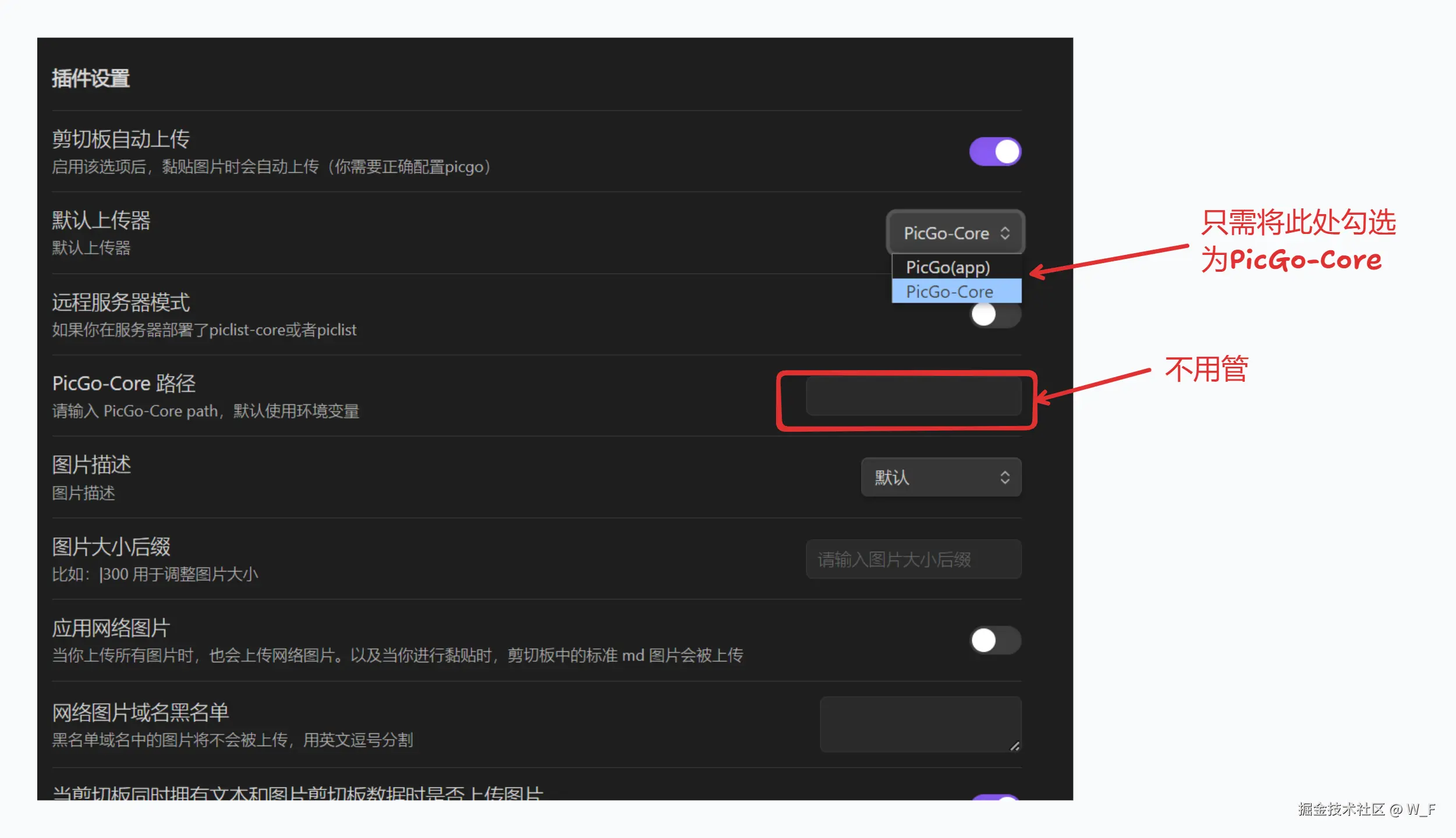This screenshot has height=838, width=1456.
Task: Turn on the 应用网络图片 toggle
Action: coord(995,641)
